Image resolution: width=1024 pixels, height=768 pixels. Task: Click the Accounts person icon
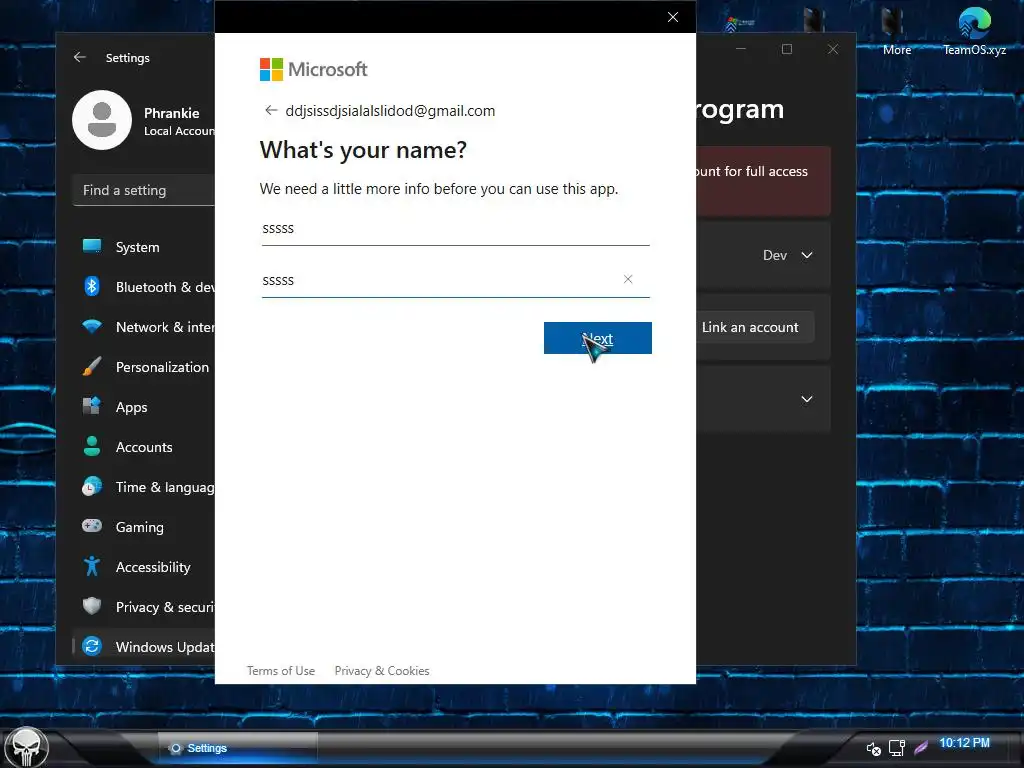pos(92,446)
